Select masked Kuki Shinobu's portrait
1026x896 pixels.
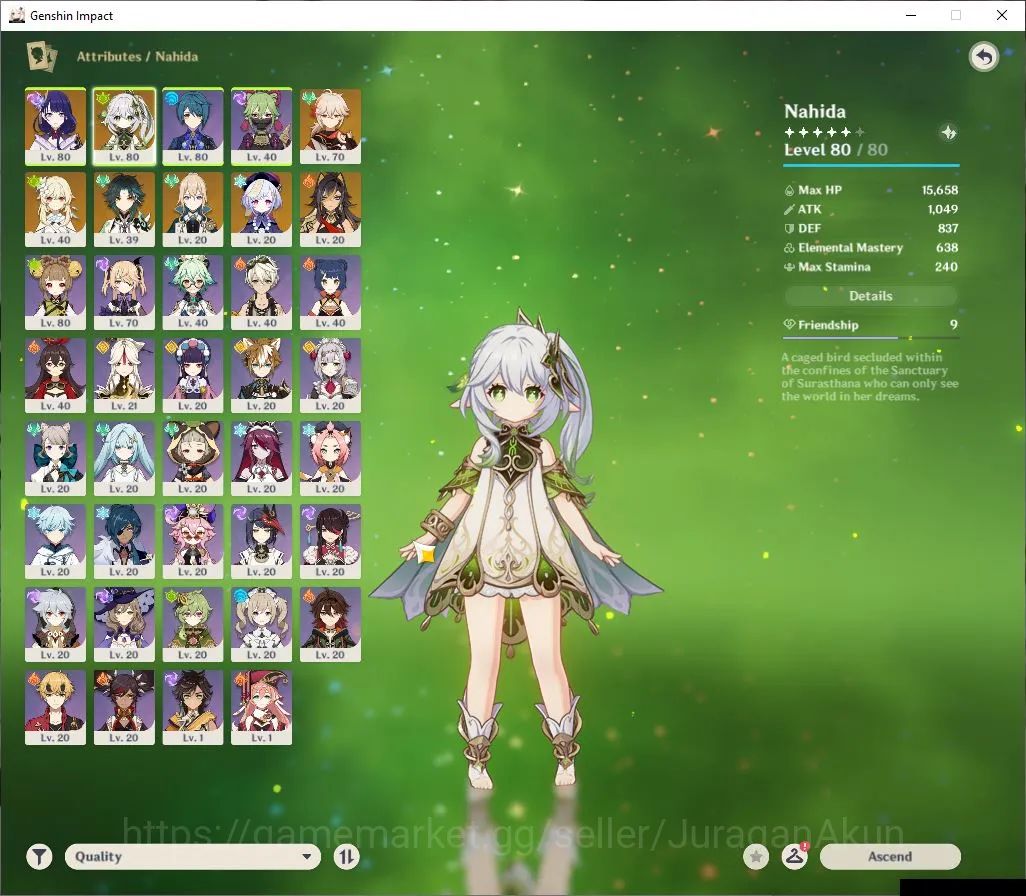click(262, 126)
